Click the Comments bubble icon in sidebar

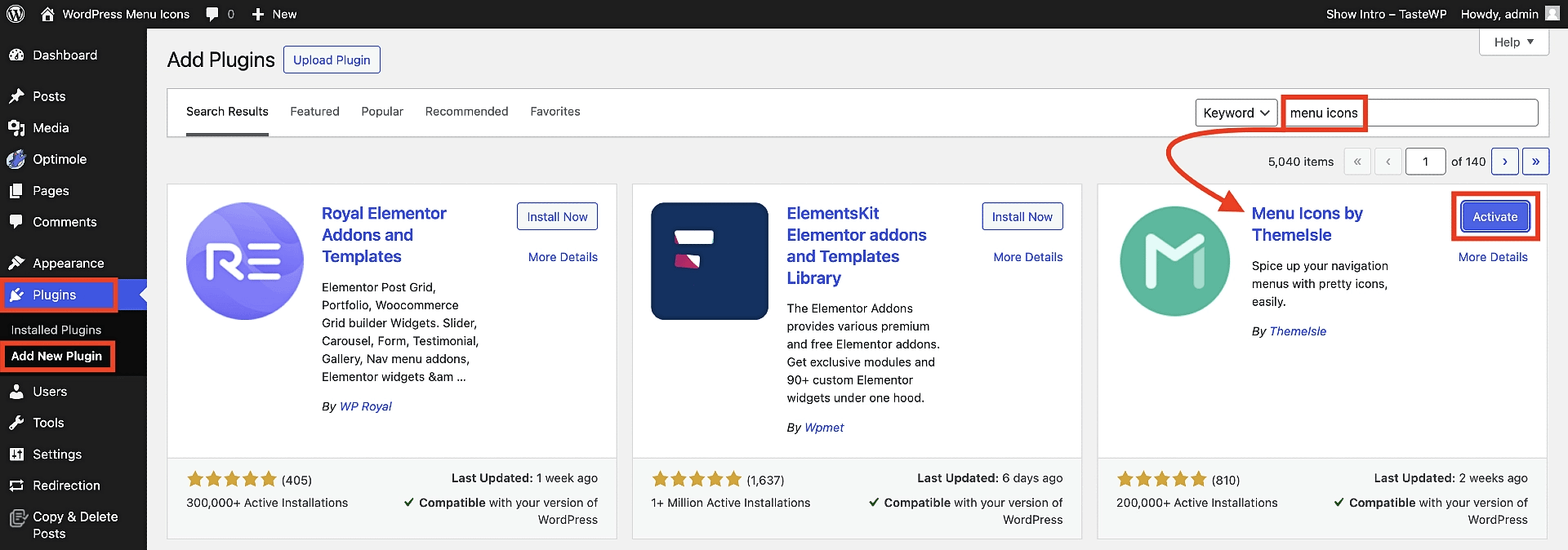(16, 222)
